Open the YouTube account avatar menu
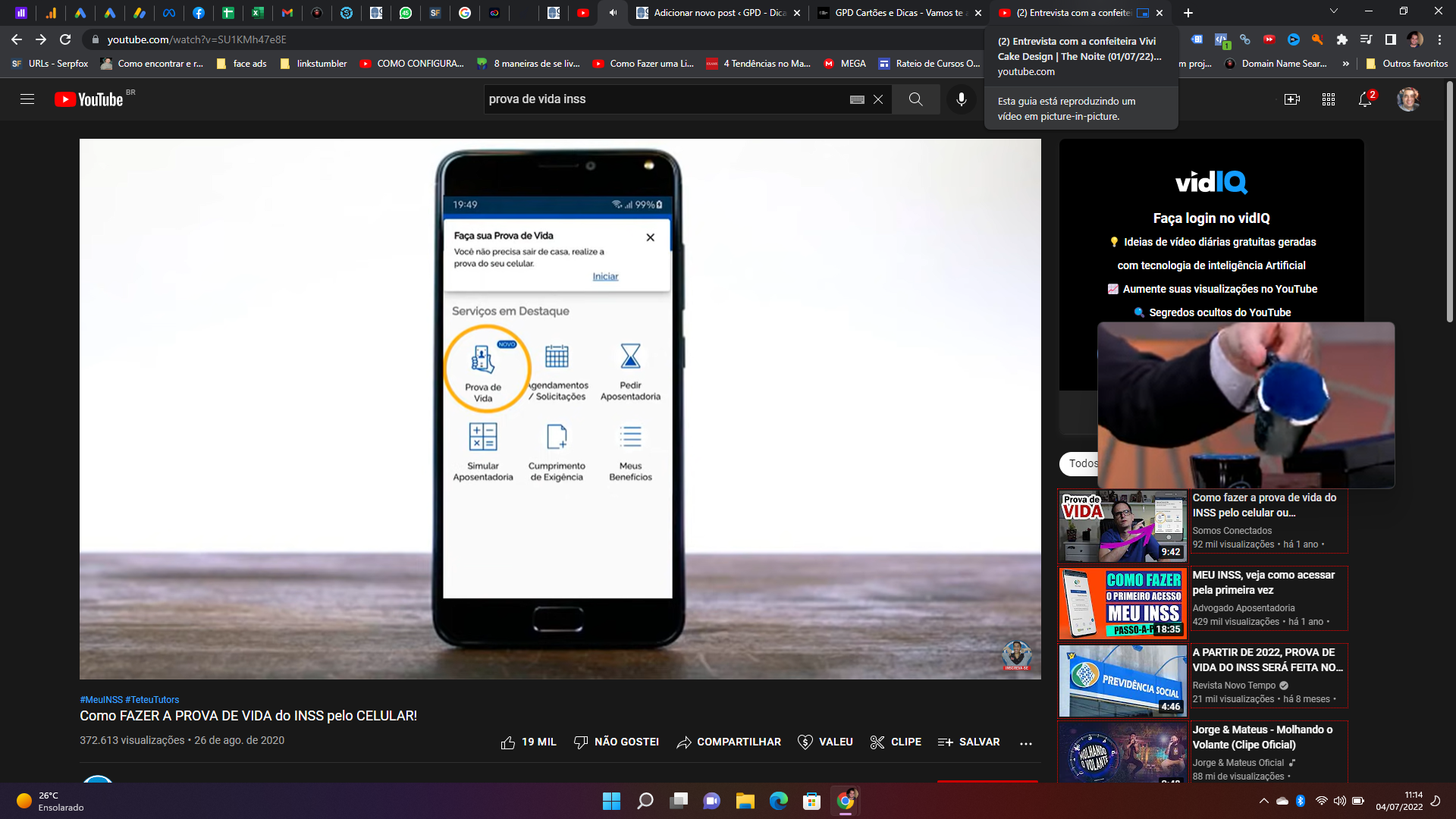The image size is (1456, 819). click(x=1408, y=99)
